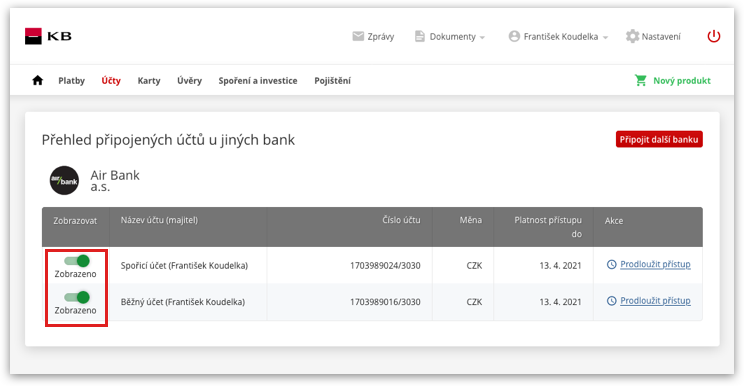The image size is (744, 386).
Task: Click the CZK currency in Běžný účet row
Action: (x=474, y=302)
